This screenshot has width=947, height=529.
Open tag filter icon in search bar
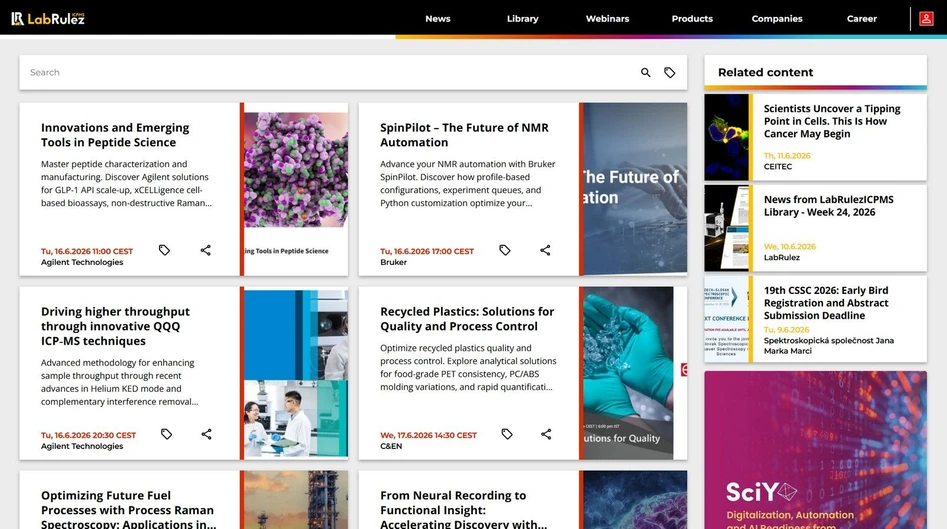click(670, 72)
